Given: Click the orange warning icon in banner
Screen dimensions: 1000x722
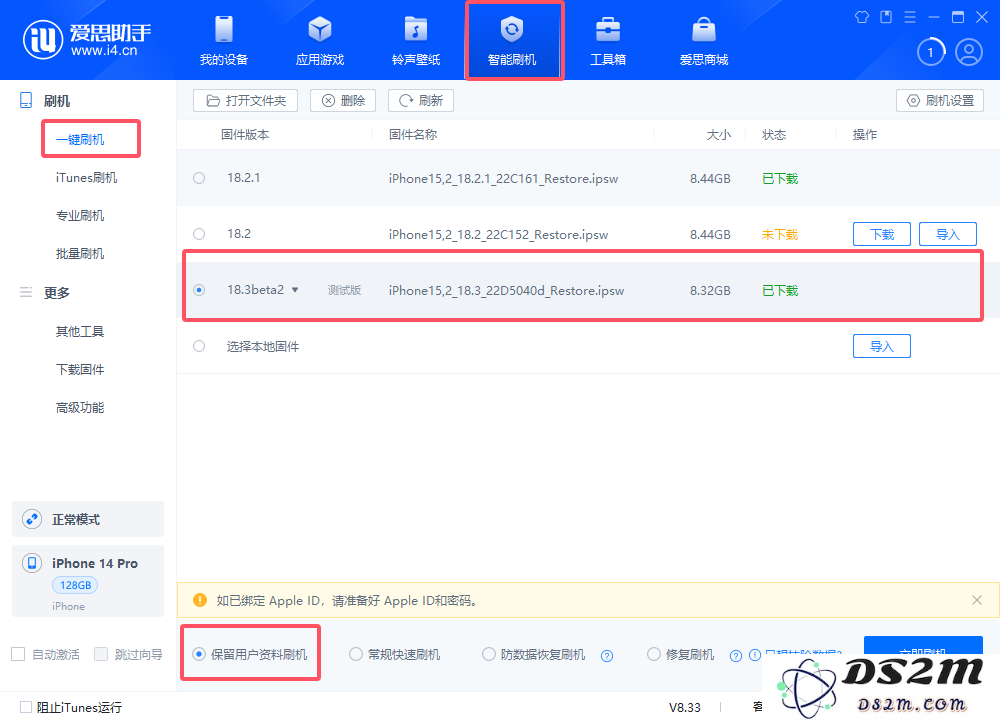Looking at the screenshot, I should pyautogui.click(x=200, y=600).
